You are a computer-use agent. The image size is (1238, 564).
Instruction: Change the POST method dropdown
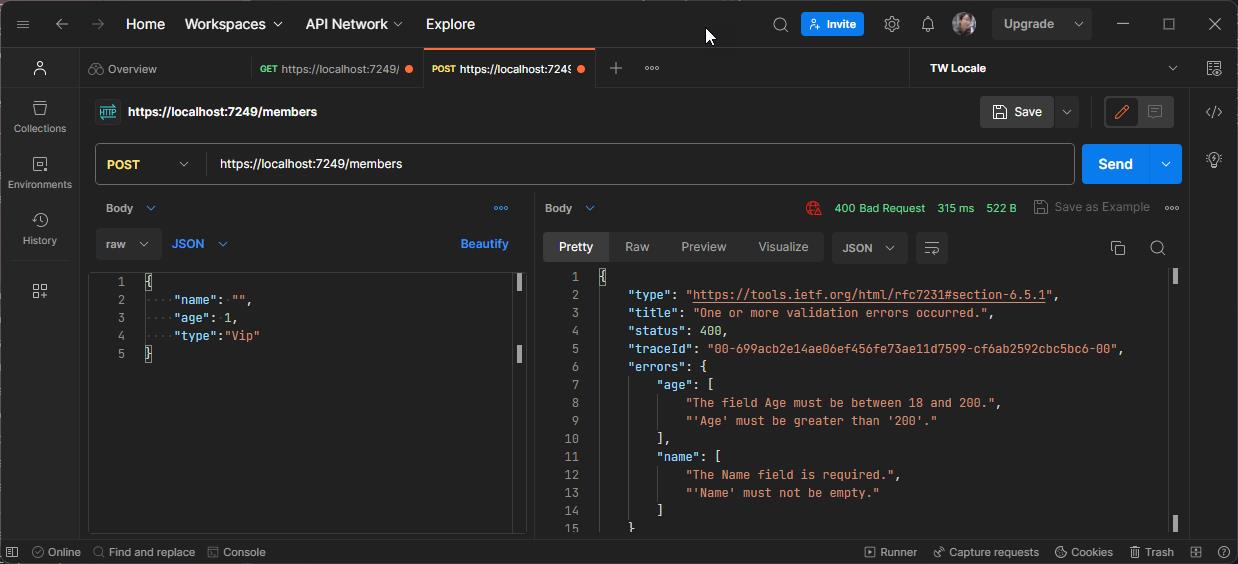click(x=148, y=164)
